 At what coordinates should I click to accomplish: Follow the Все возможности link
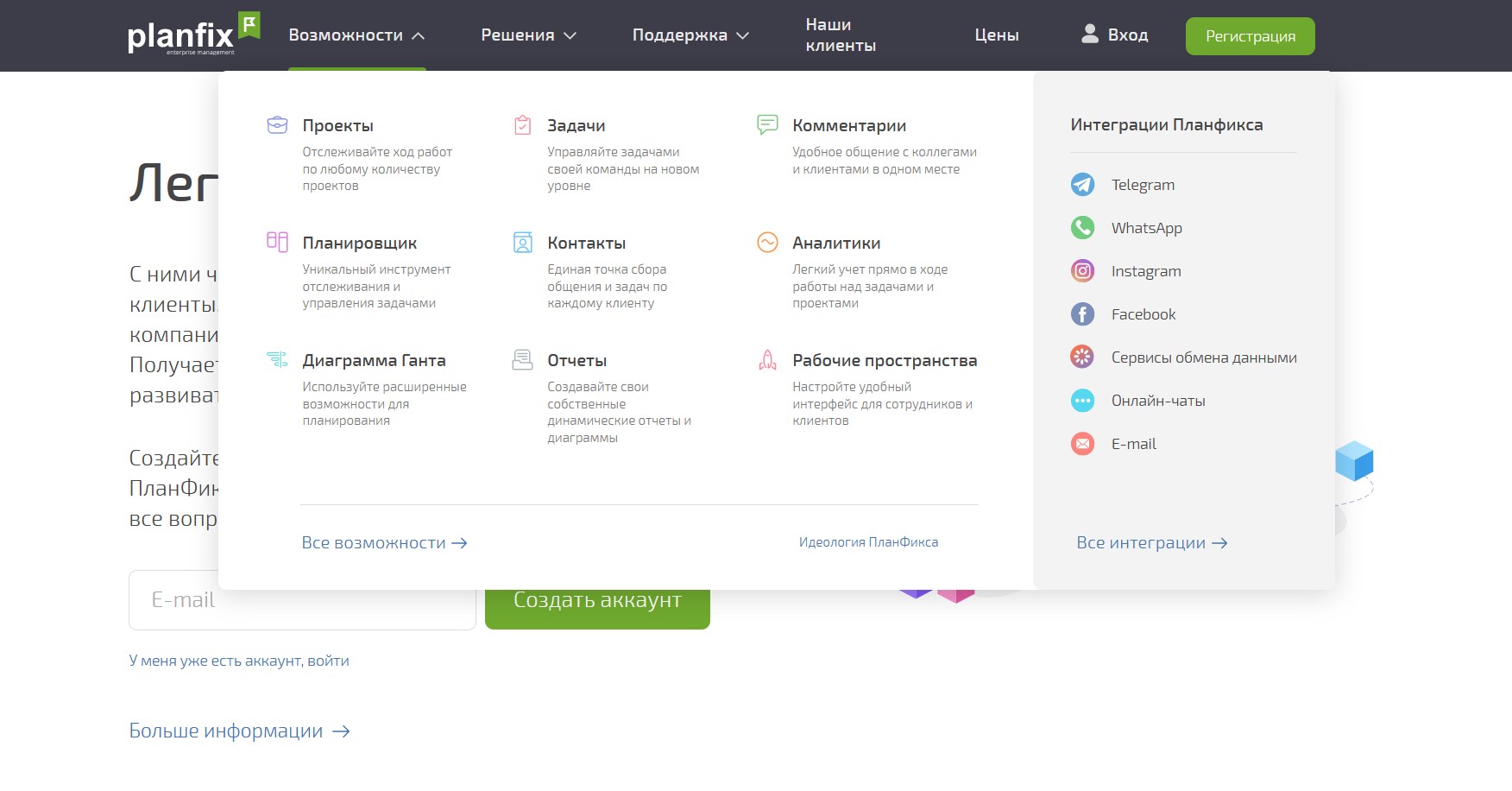click(384, 543)
